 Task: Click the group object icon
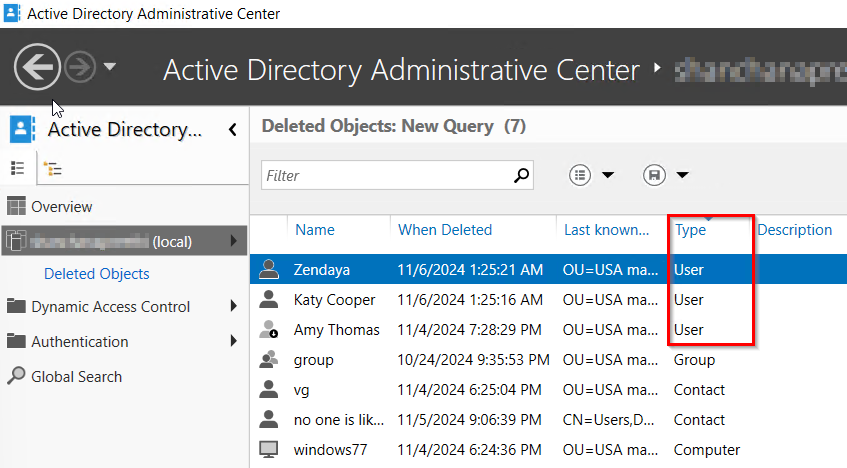coord(268,360)
